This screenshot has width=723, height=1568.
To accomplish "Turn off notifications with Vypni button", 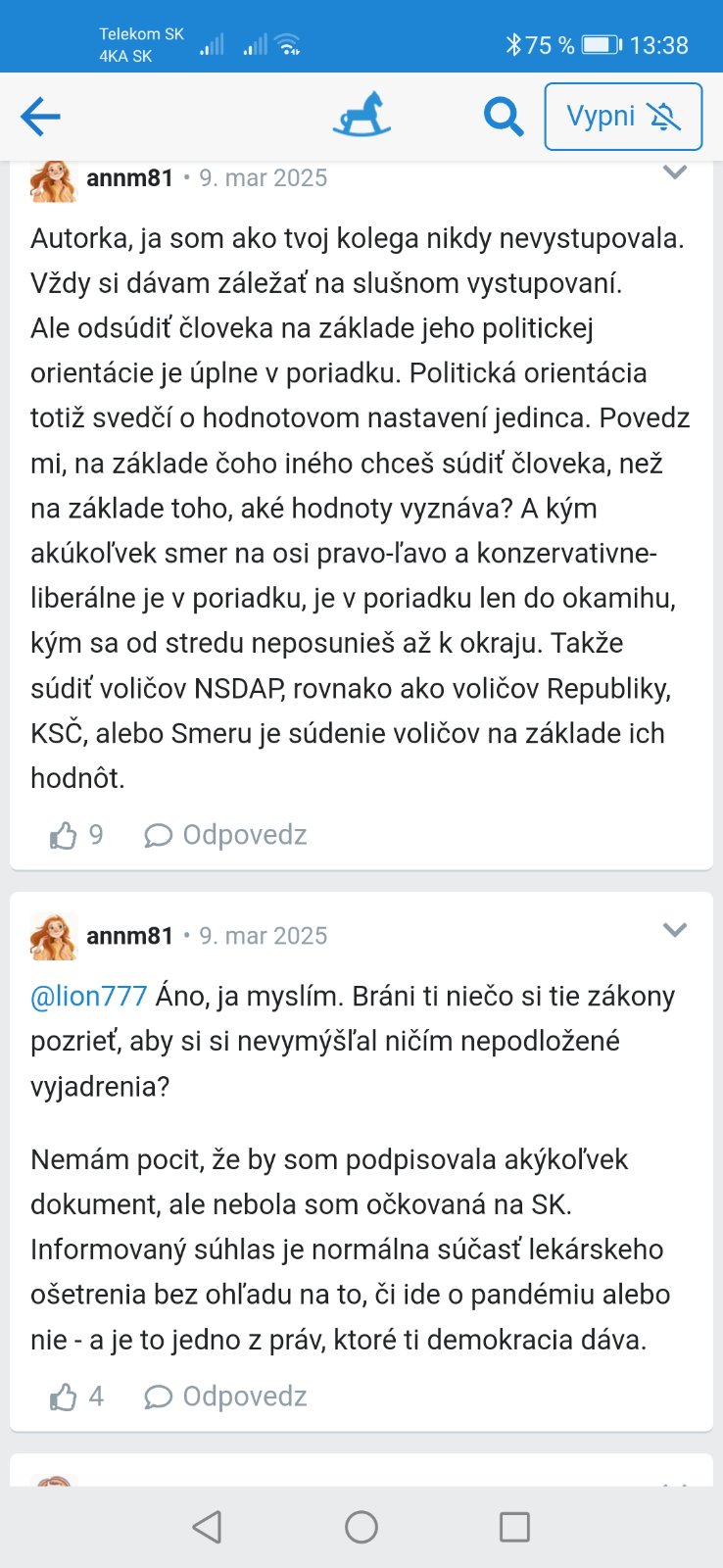I will tap(623, 117).
